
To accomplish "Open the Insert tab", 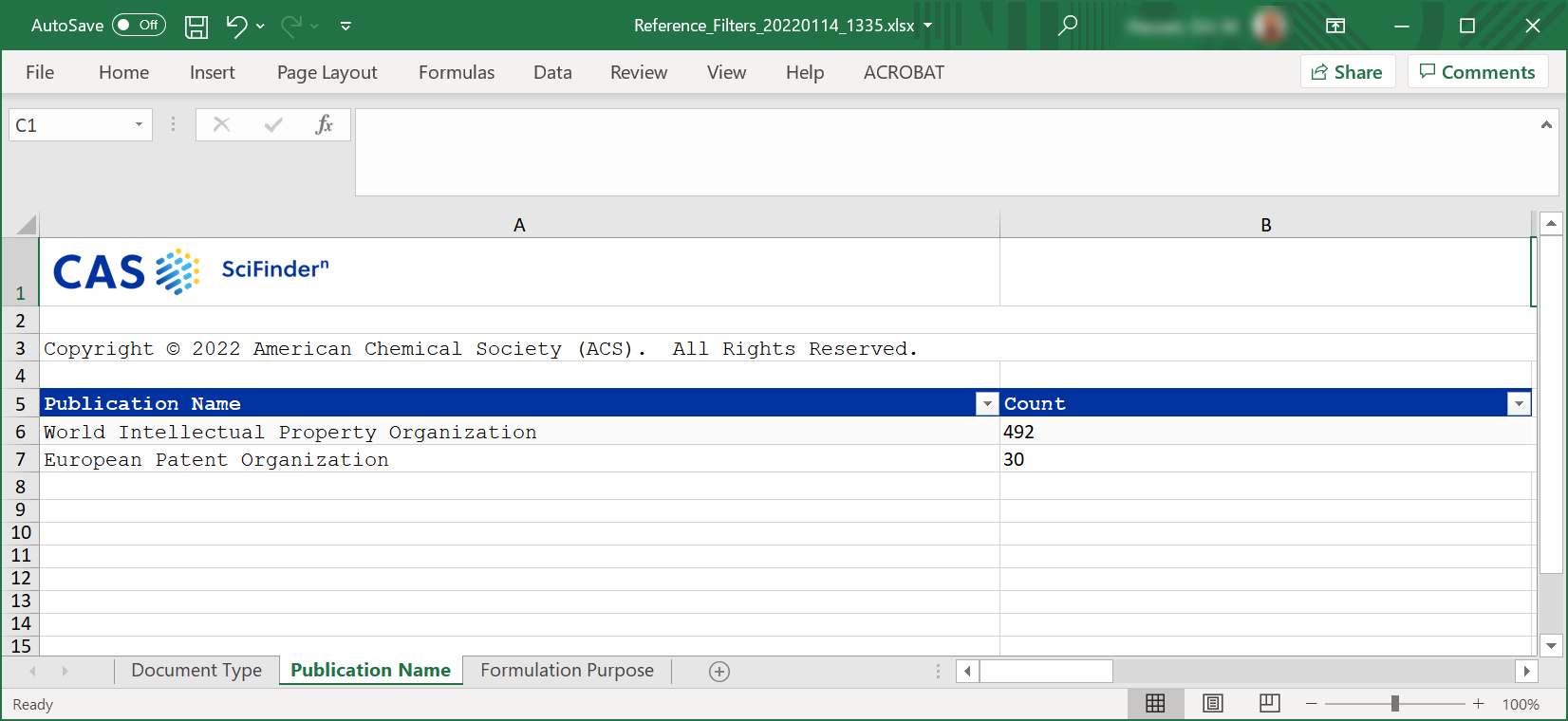I will [212, 72].
